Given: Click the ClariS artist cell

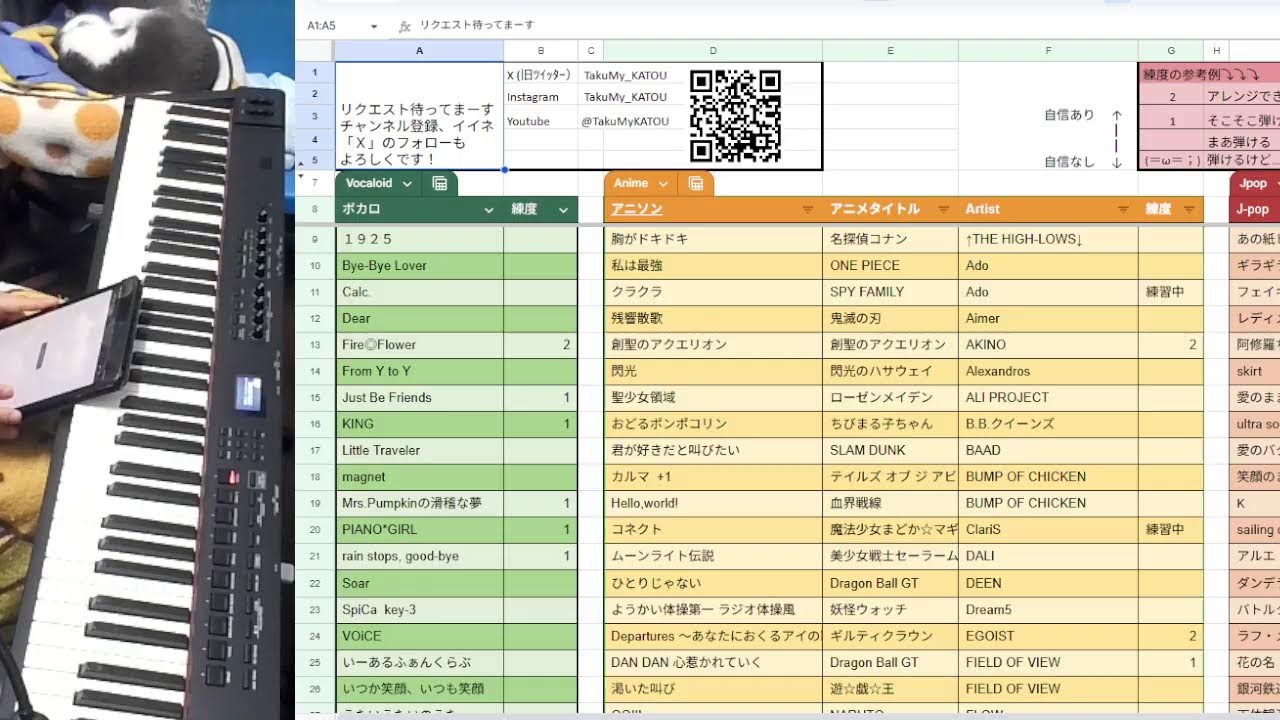Looking at the screenshot, I should 1048,529.
